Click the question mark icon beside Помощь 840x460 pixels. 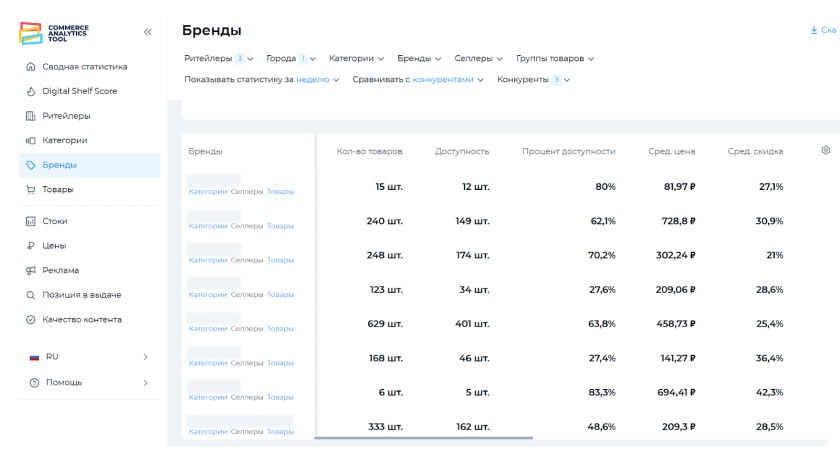point(34,382)
